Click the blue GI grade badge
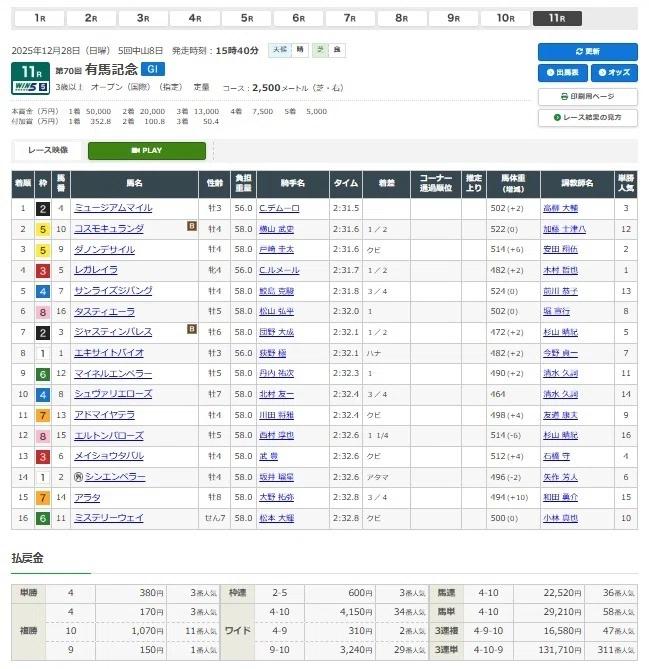 coord(153,69)
